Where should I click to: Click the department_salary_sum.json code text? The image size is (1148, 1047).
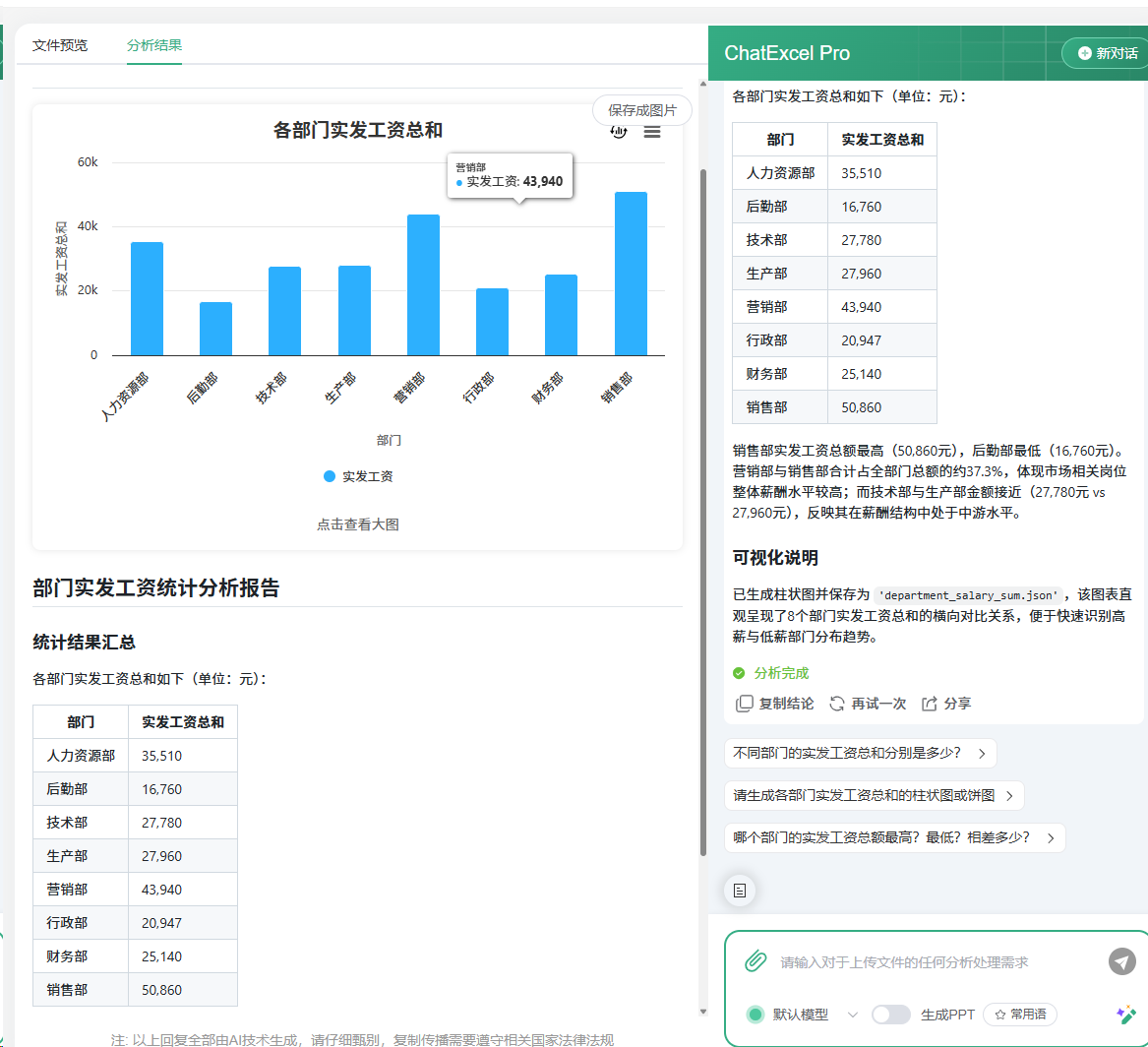tap(970, 595)
